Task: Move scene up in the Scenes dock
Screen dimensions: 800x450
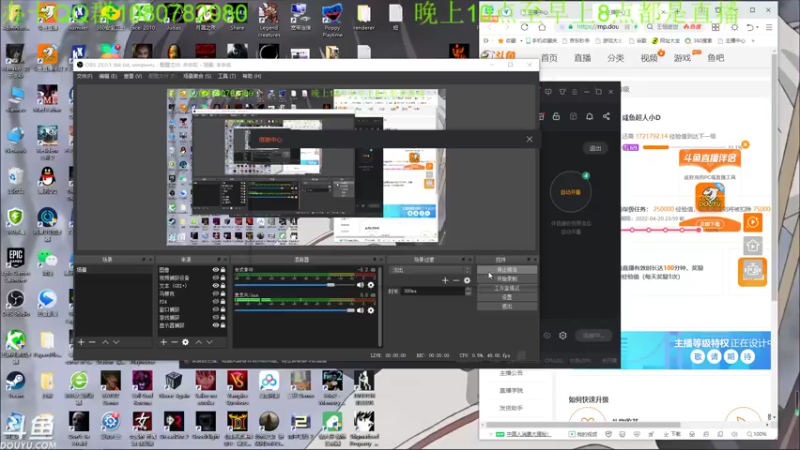Action: click(x=105, y=342)
